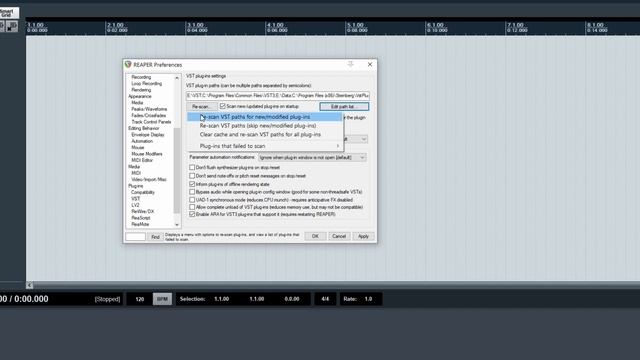
Task: Click the 8.1.00 marker on the timeline ruler
Action: point(595,25)
